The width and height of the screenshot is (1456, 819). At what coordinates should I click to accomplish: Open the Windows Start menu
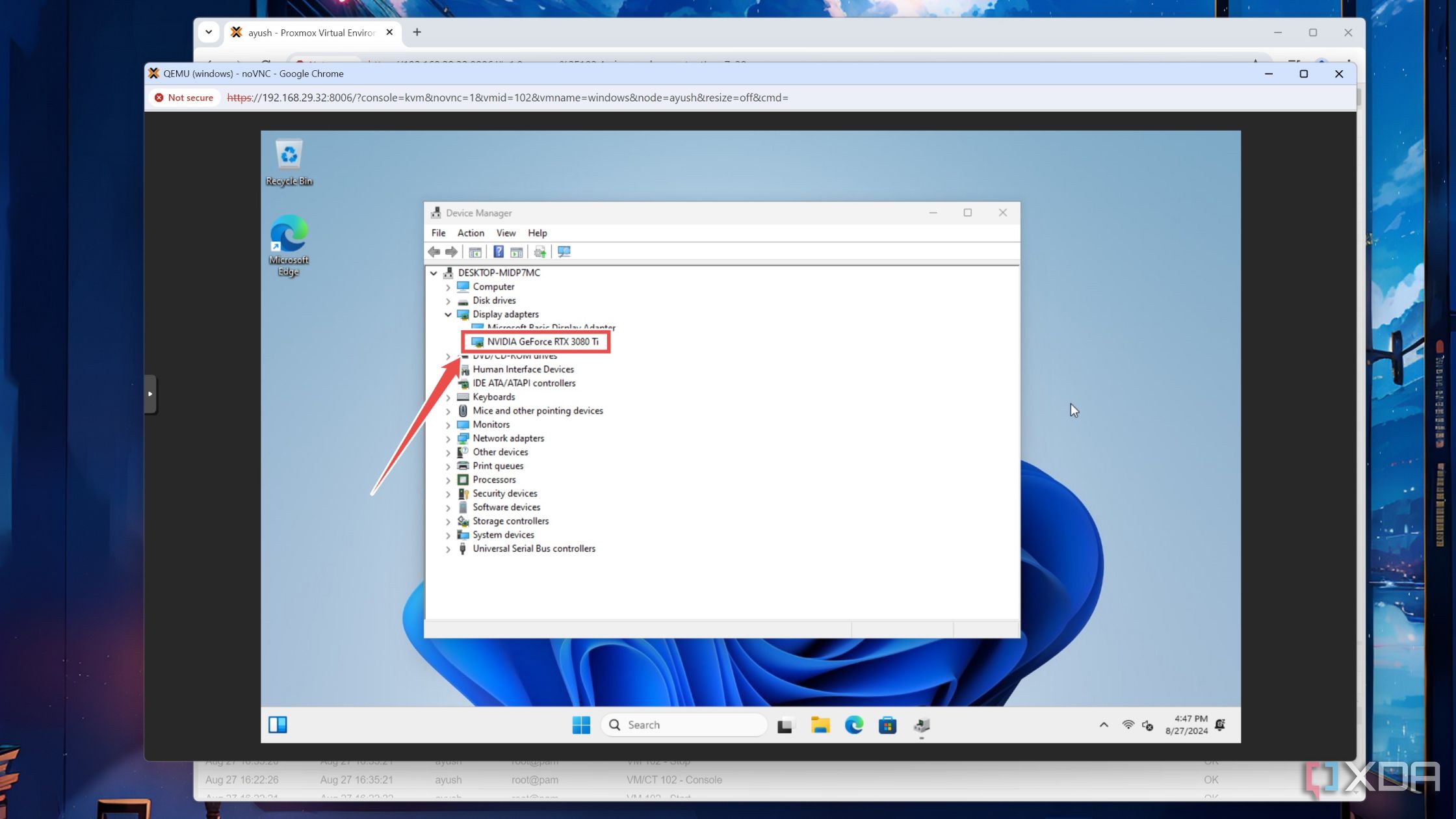coord(581,725)
